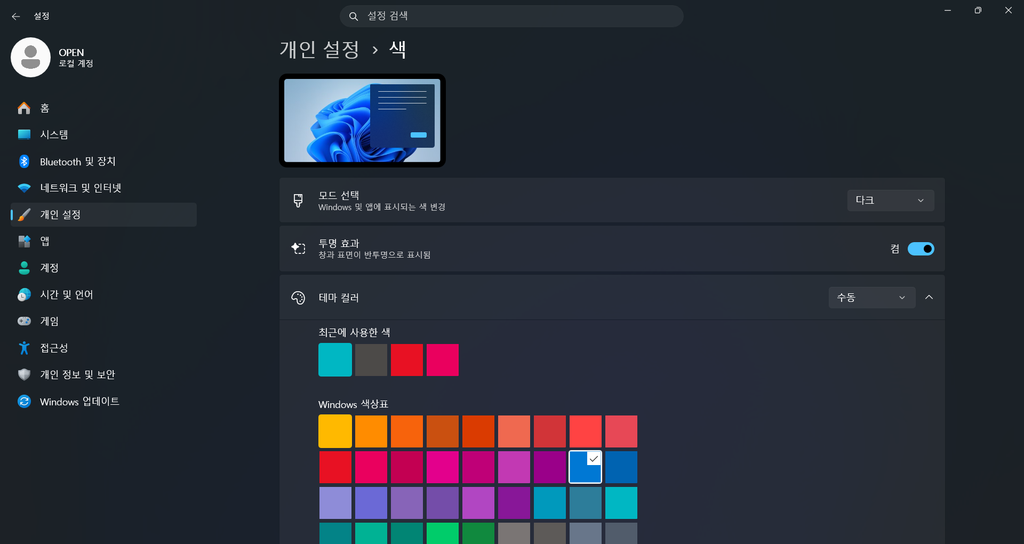Minimize the Settings window
The height and width of the screenshot is (544, 1024).
point(947,10)
